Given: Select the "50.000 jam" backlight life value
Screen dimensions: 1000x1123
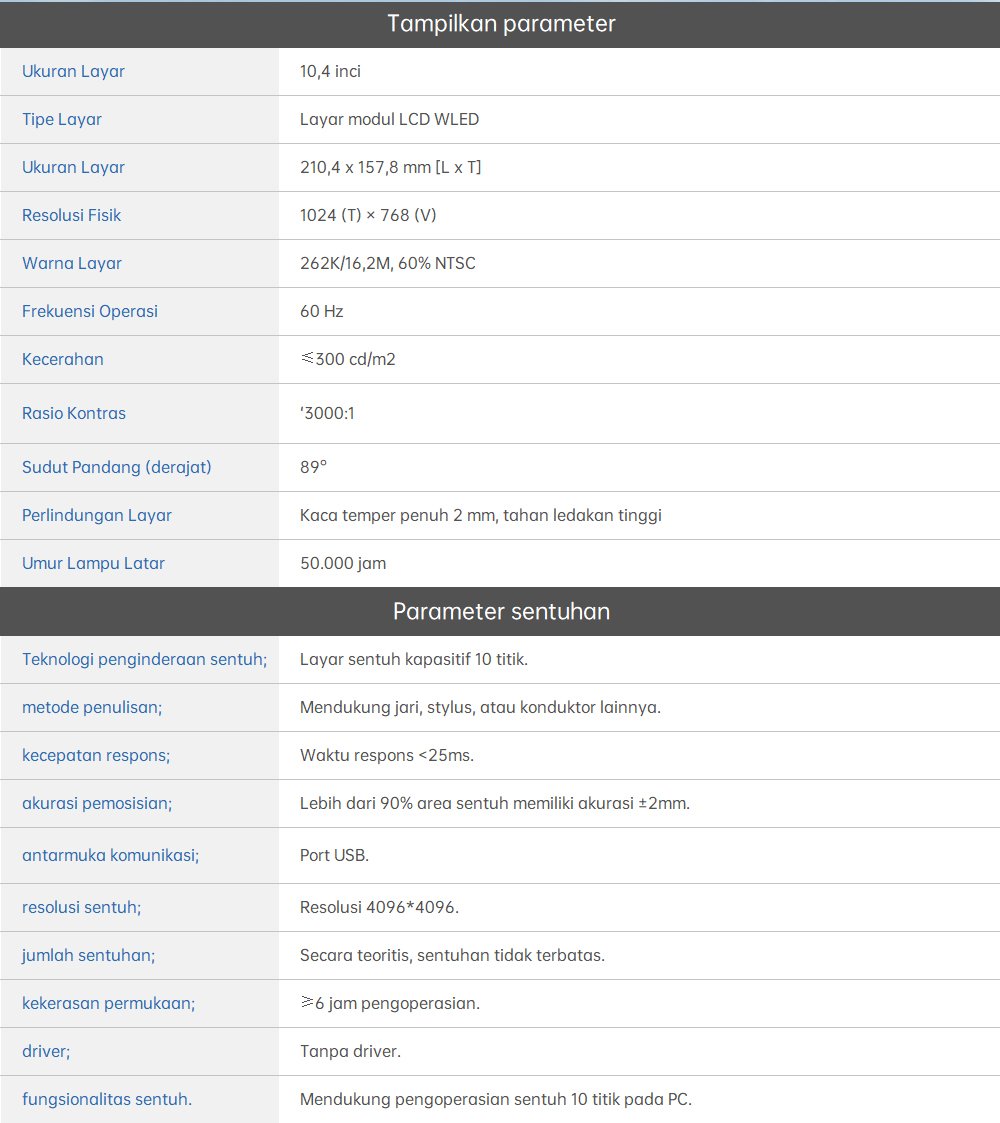Looking at the screenshot, I should [x=343, y=563].
